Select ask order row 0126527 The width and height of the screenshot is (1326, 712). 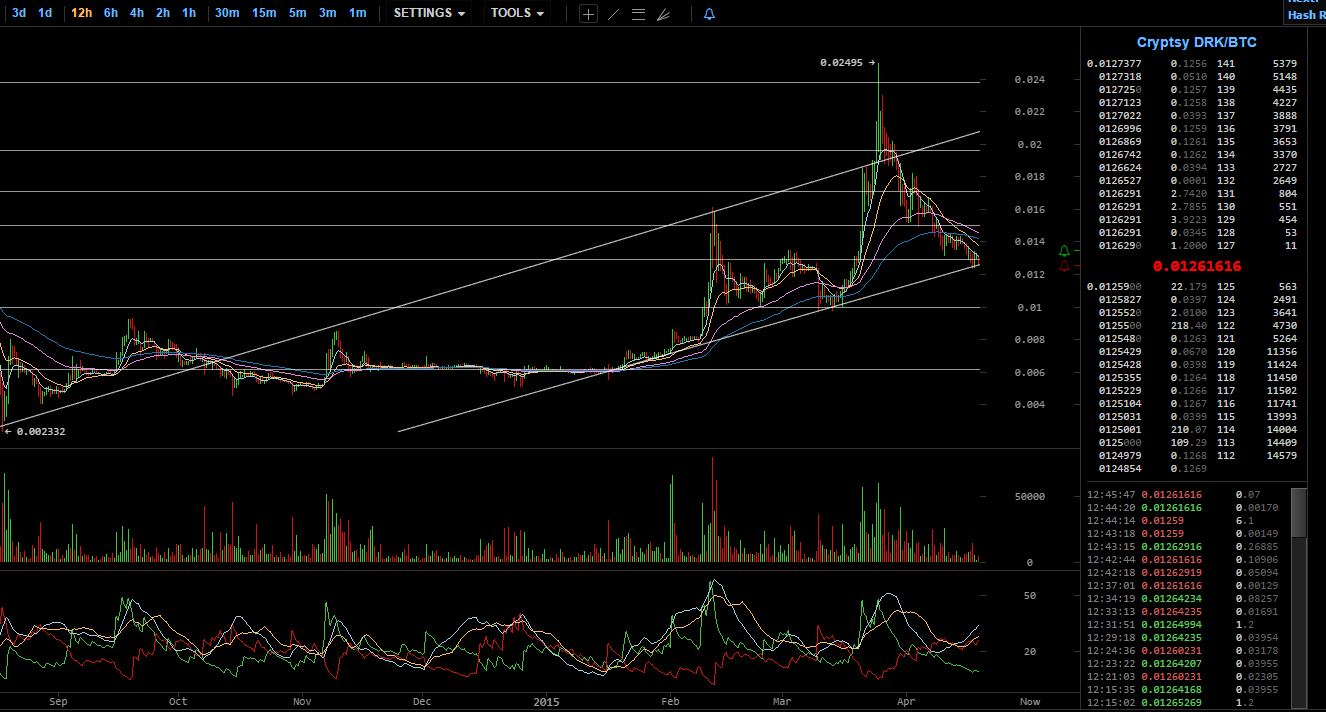click(x=1192, y=181)
